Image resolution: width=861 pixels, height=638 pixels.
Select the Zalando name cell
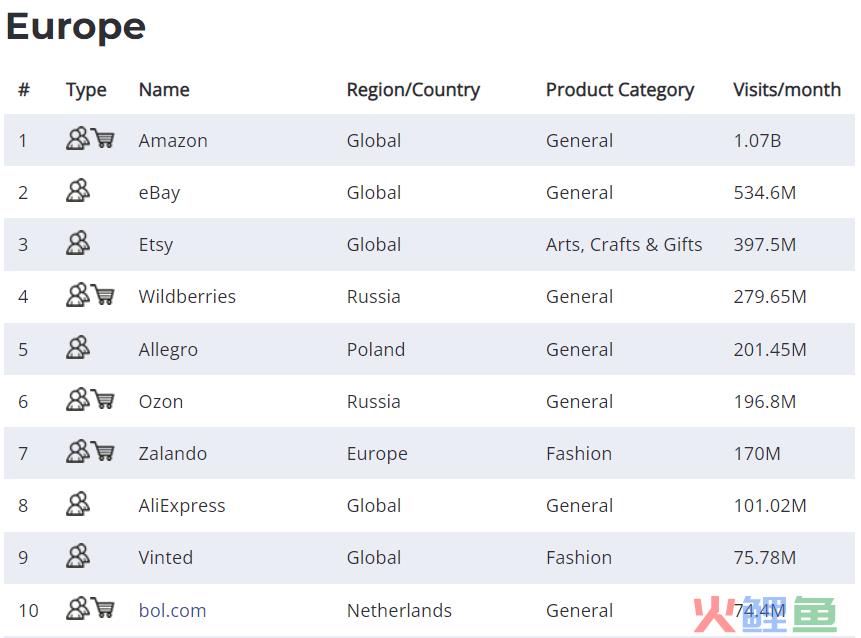tap(172, 454)
